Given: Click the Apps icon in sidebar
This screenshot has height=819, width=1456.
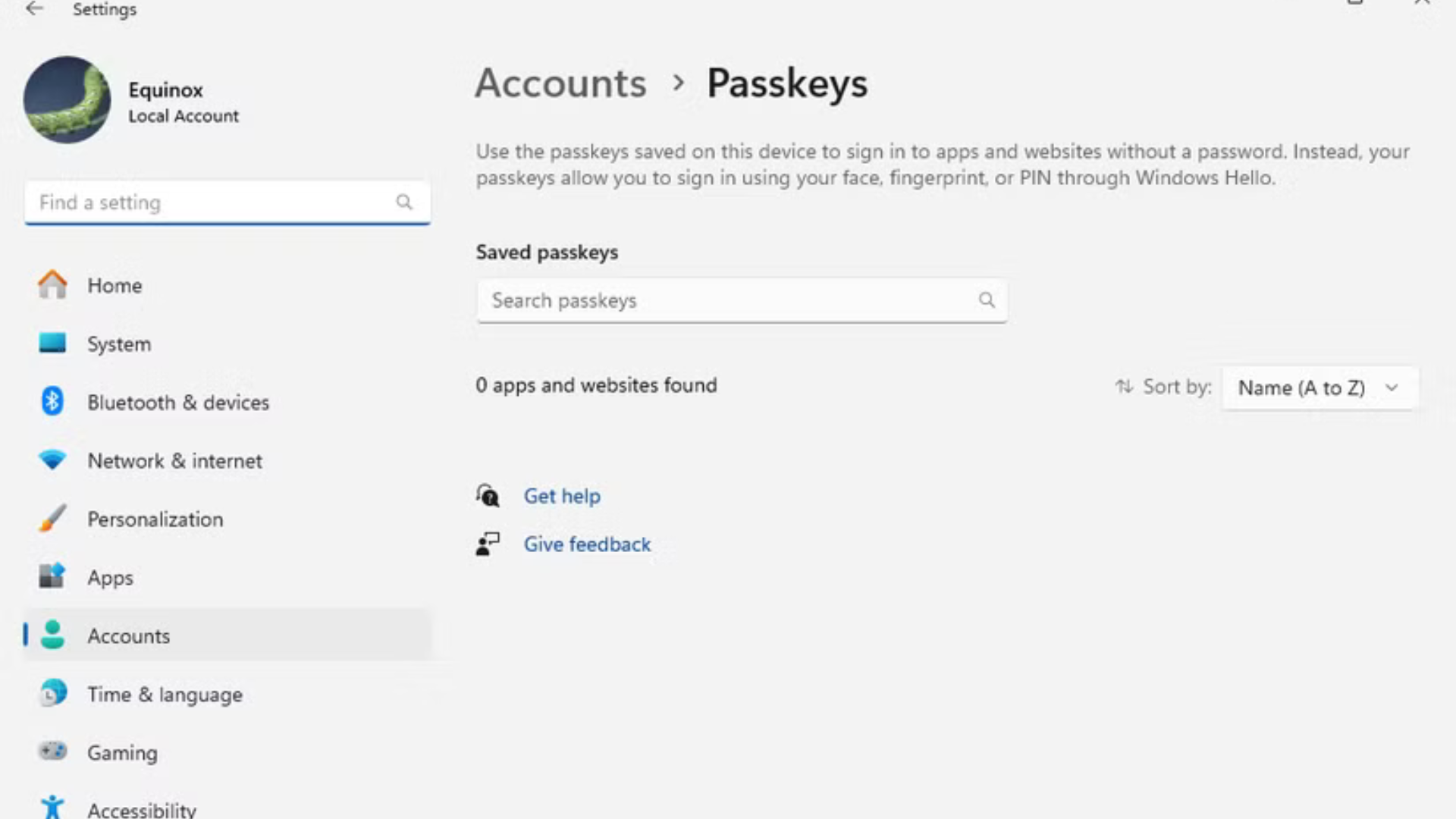Looking at the screenshot, I should [x=52, y=576].
